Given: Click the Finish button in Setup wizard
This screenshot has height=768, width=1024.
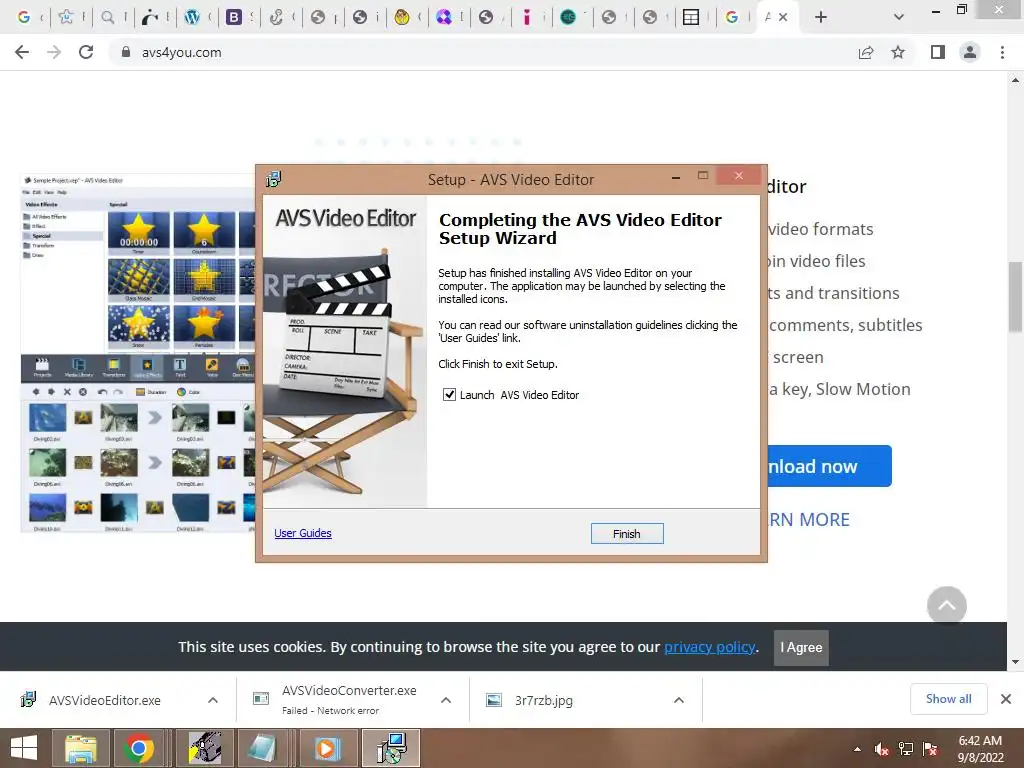Looking at the screenshot, I should point(627,534).
